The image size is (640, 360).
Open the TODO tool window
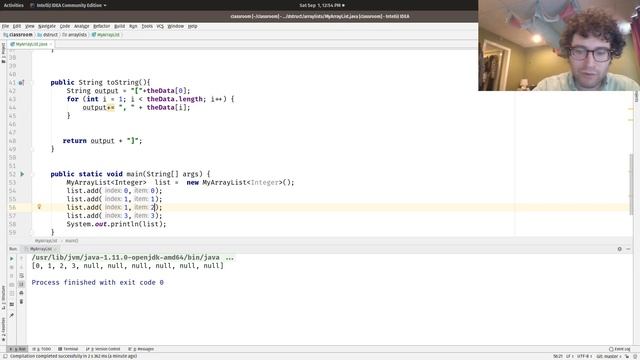point(42,349)
